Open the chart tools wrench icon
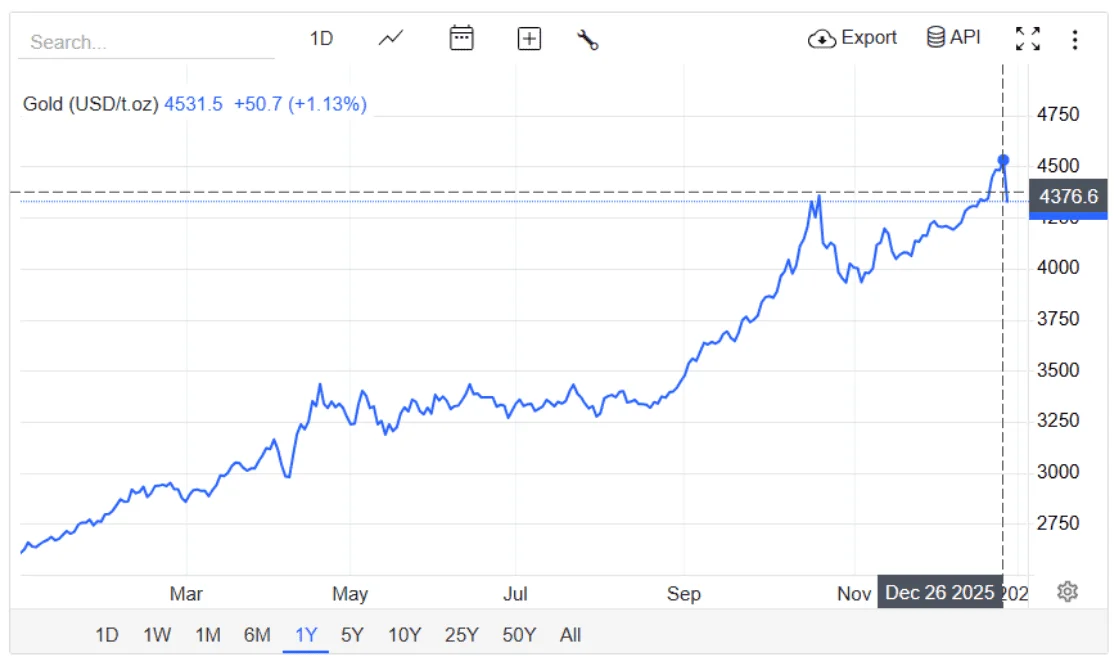This screenshot has height=666, width=1120. tap(588, 40)
